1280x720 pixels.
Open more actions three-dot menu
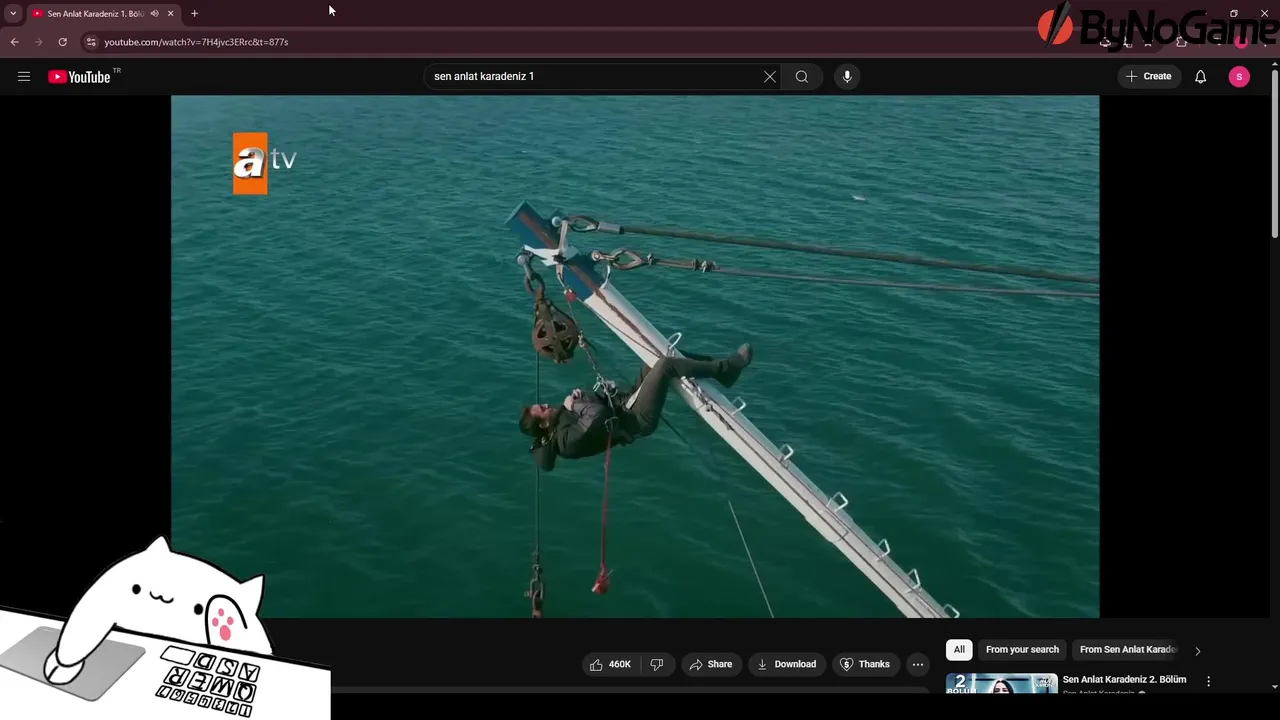coord(917,664)
